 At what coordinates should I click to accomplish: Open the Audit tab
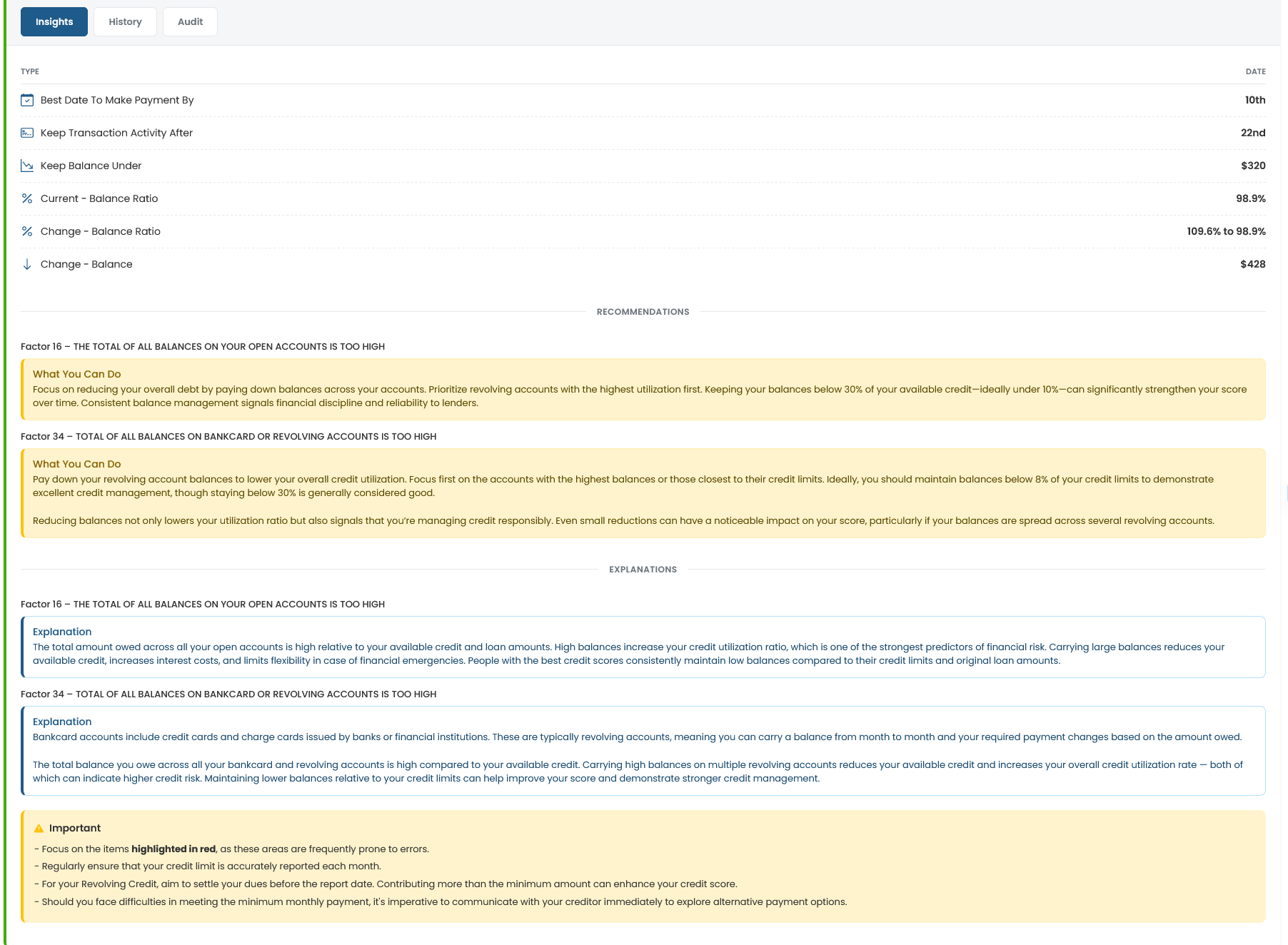189,21
